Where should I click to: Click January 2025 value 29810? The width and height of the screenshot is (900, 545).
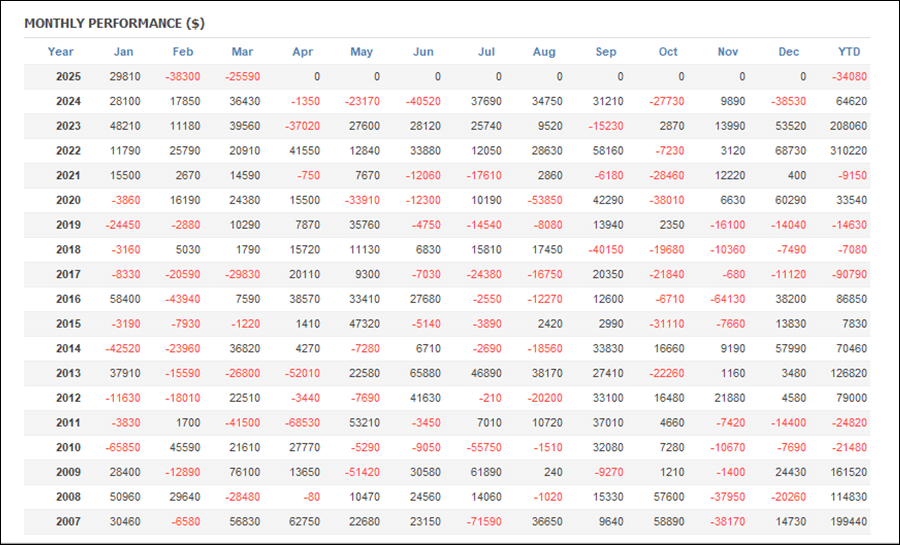125,76
